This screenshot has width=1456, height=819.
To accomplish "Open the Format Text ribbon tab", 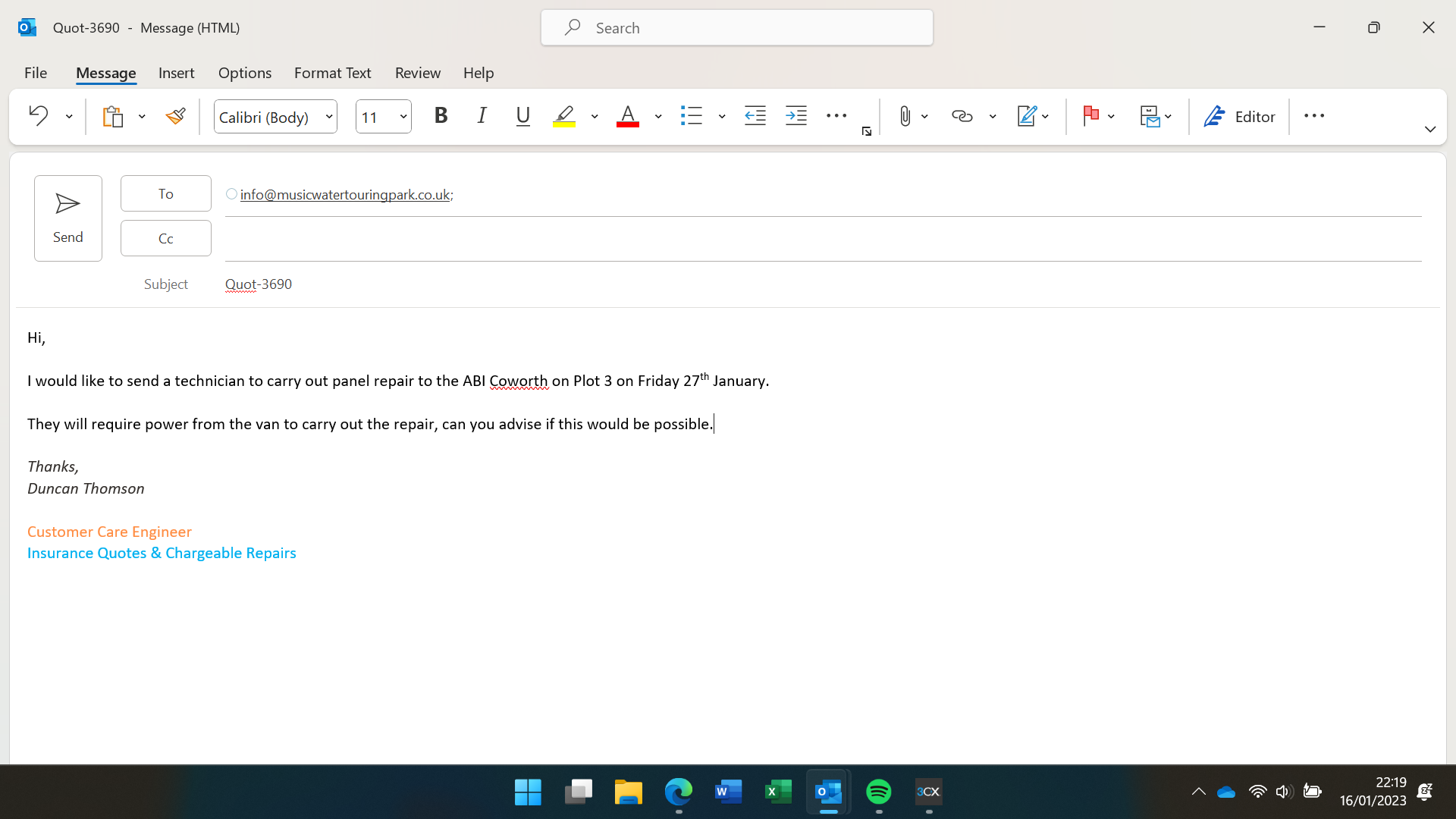I will pyautogui.click(x=332, y=73).
